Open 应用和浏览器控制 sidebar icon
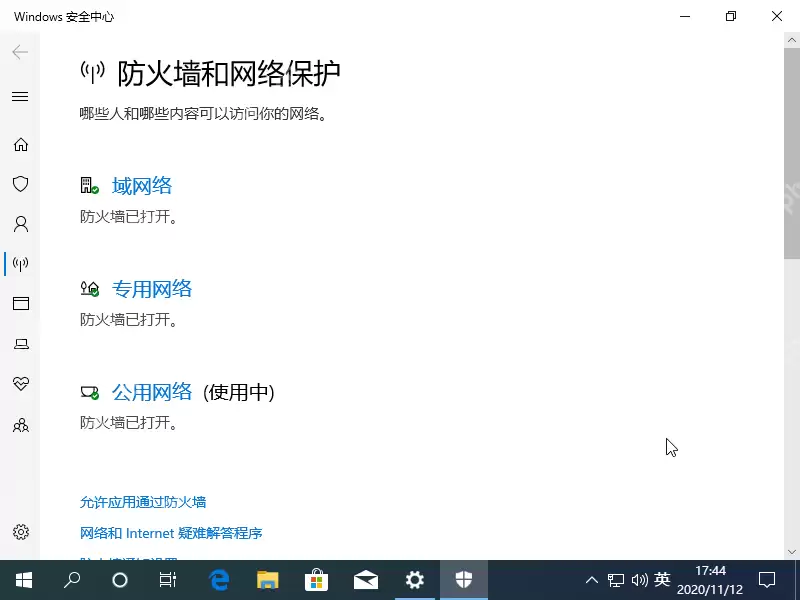Viewport: 800px width, 600px height. pyautogui.click(x=20, y=304)
